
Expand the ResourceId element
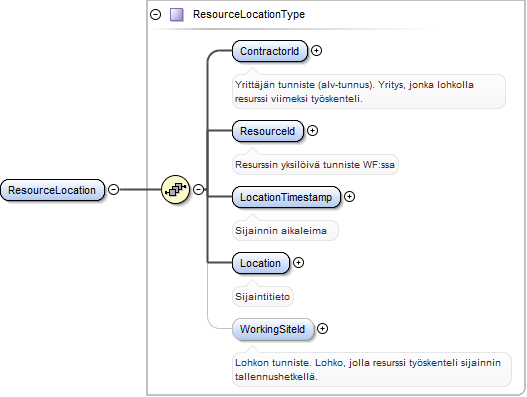pos(313,130)
